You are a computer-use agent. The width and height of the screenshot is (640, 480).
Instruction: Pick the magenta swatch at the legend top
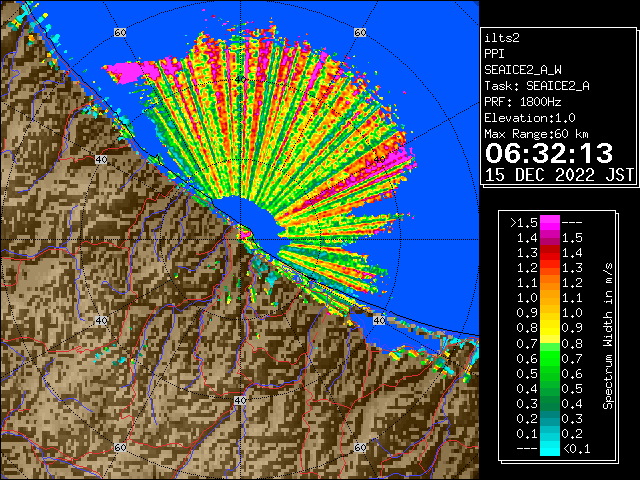550,223
